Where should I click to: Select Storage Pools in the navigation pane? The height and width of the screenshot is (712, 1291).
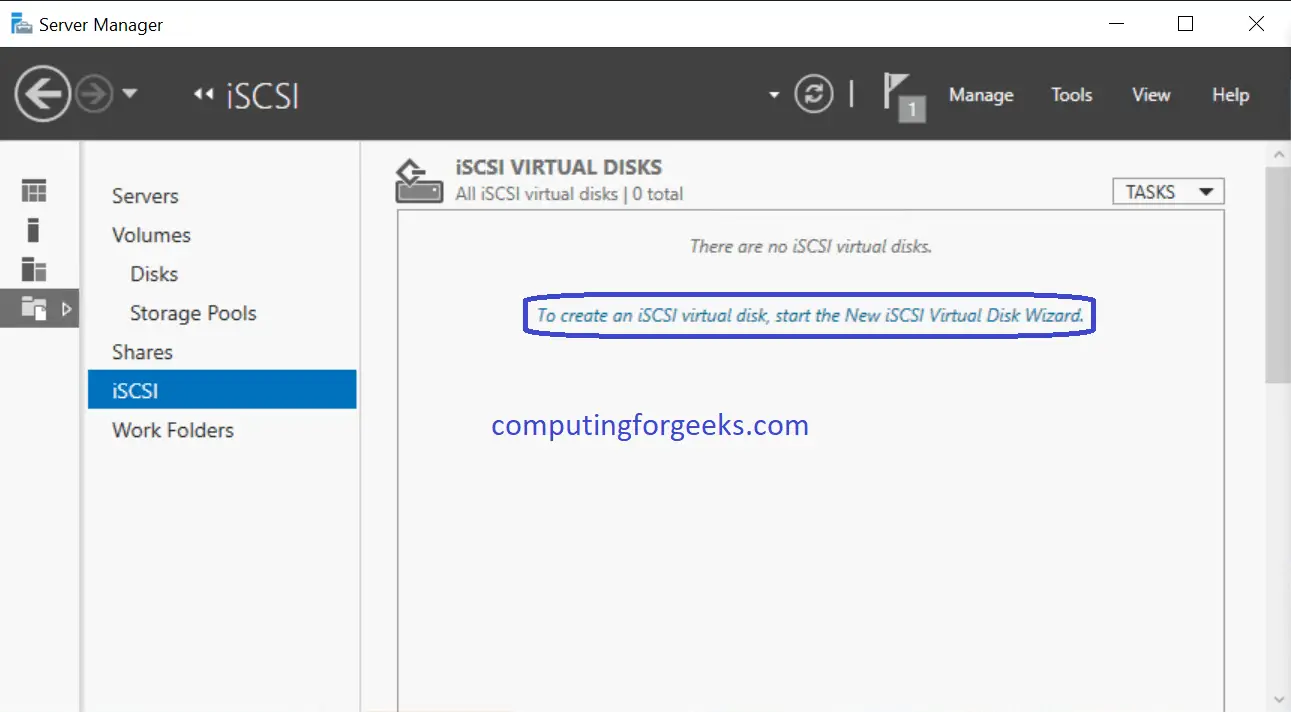[192, 312]
